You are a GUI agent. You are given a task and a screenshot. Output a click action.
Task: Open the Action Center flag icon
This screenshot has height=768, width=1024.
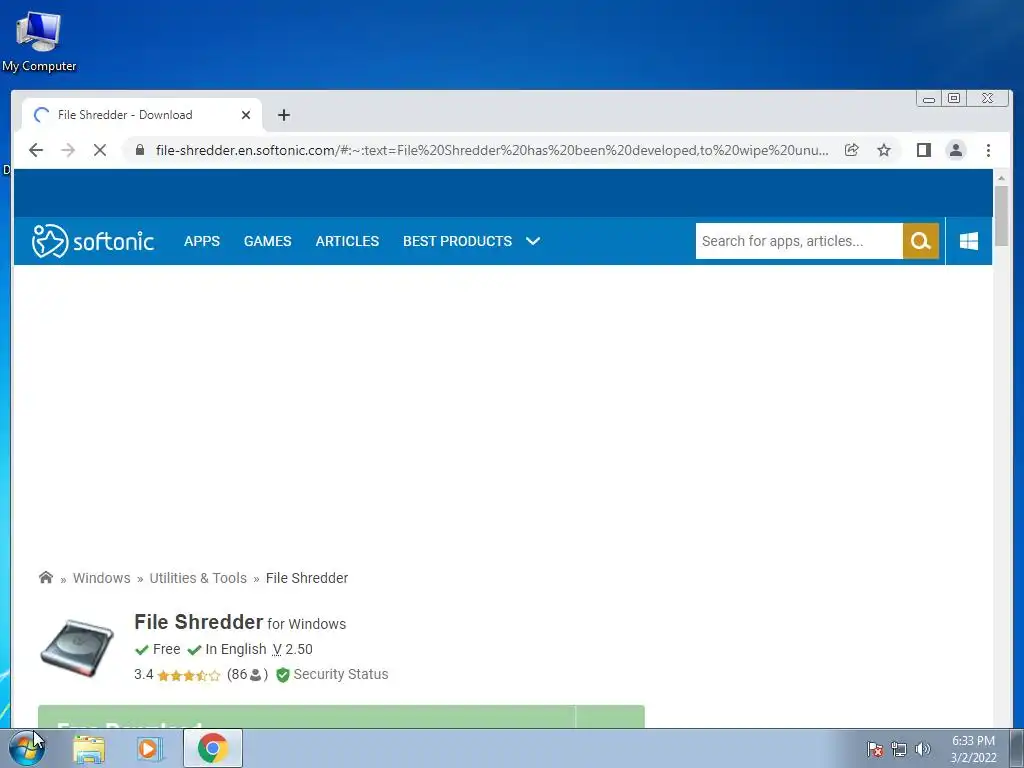[875, 749]
